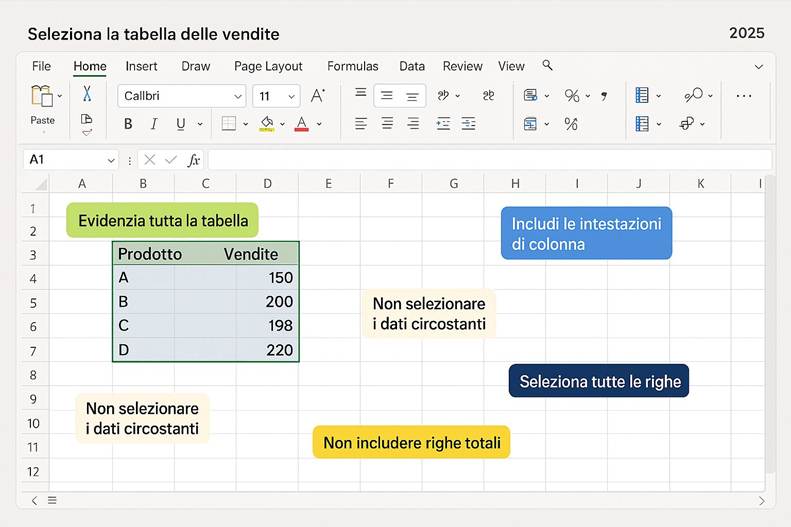
Task: Click the Vendite header cell
Action: coord(251,254)
